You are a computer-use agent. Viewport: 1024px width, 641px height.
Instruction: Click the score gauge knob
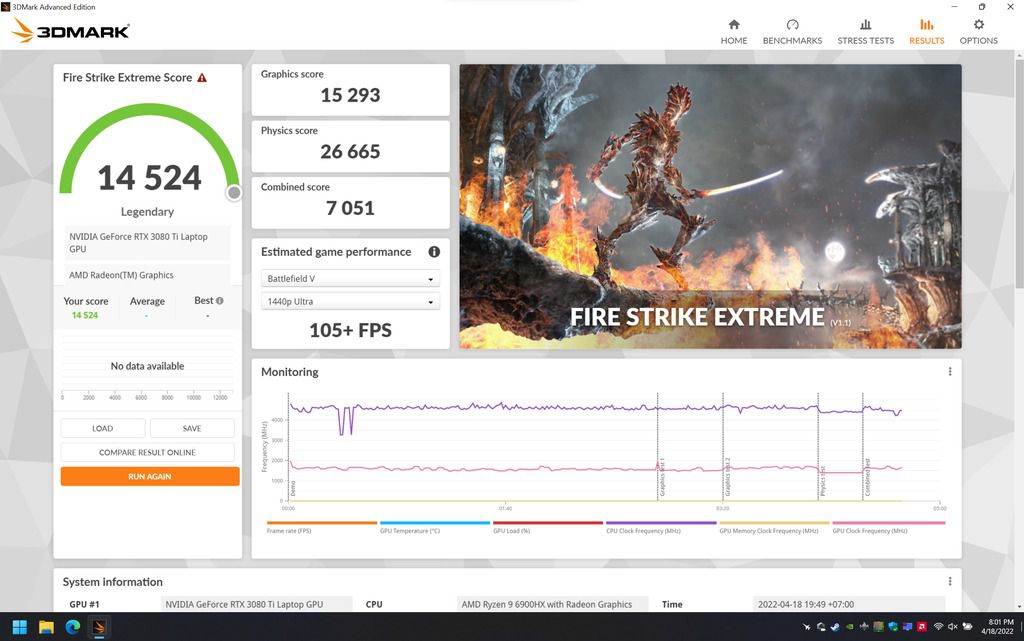pos(234,193)
